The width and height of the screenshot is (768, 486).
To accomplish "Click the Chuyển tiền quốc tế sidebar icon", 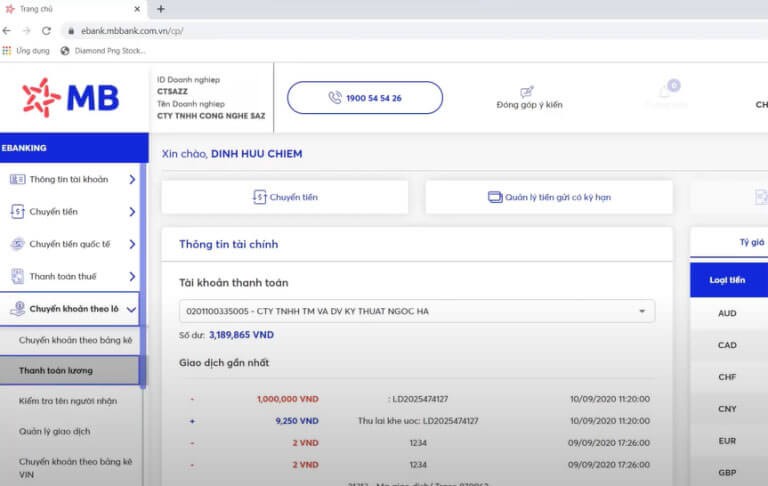I will (17, 244).
